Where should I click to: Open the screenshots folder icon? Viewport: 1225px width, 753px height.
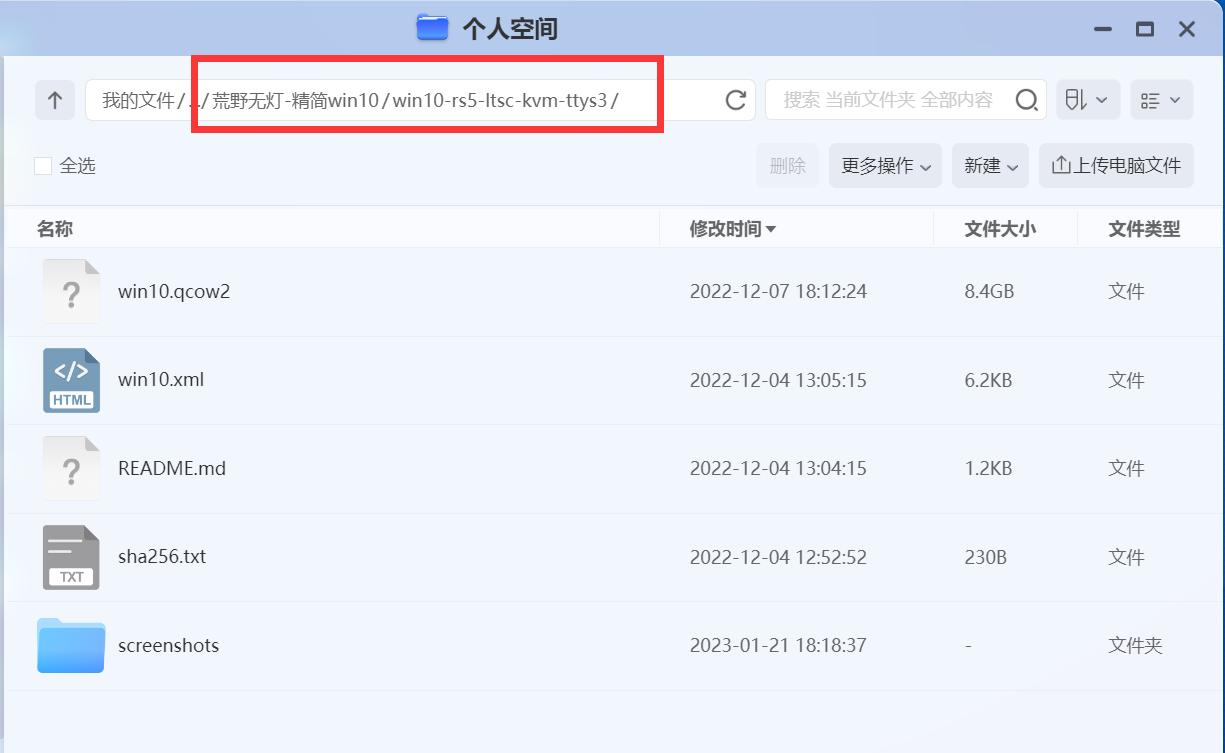(70, 645)
